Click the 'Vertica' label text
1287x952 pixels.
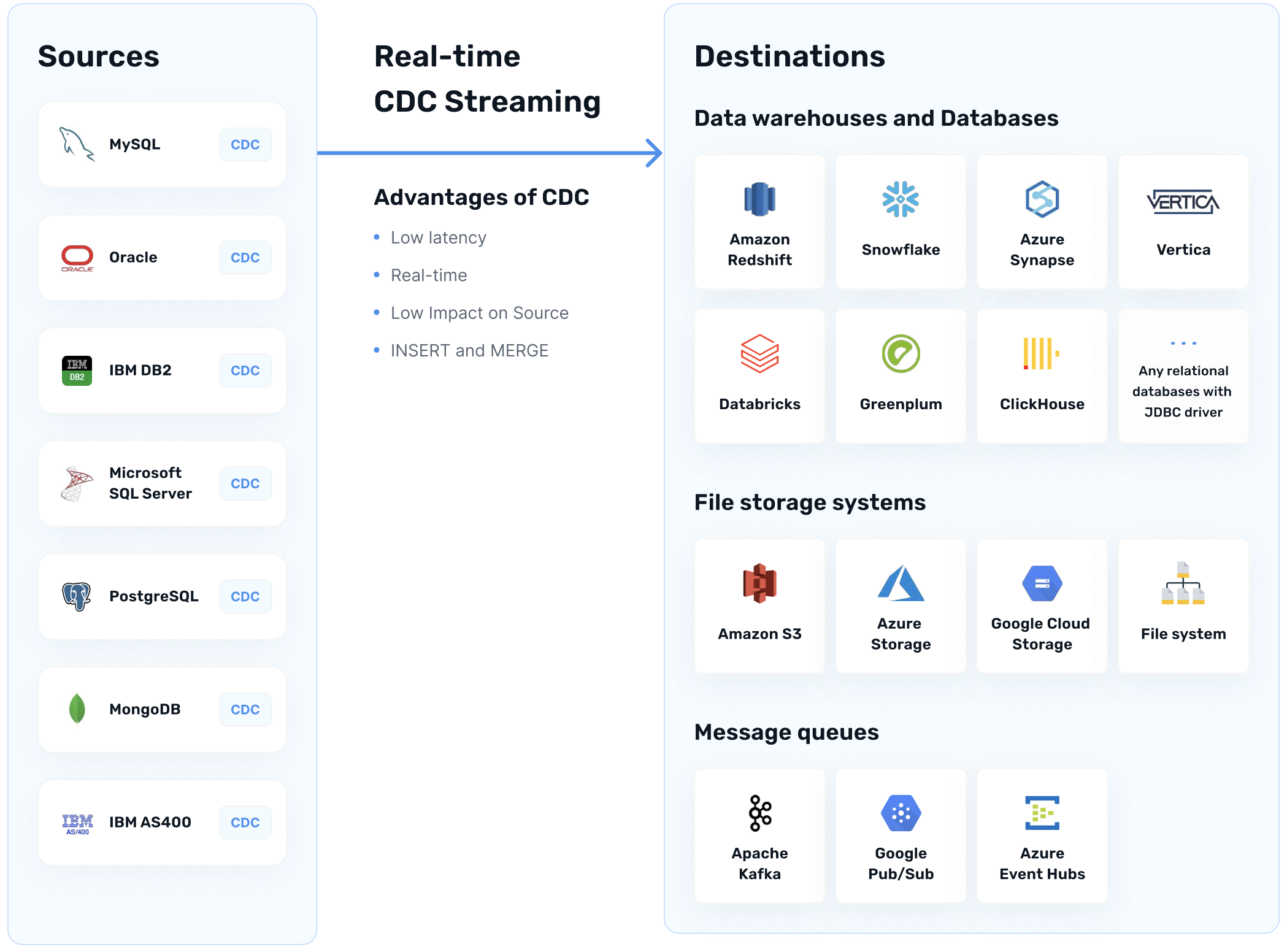[1183, 250]
